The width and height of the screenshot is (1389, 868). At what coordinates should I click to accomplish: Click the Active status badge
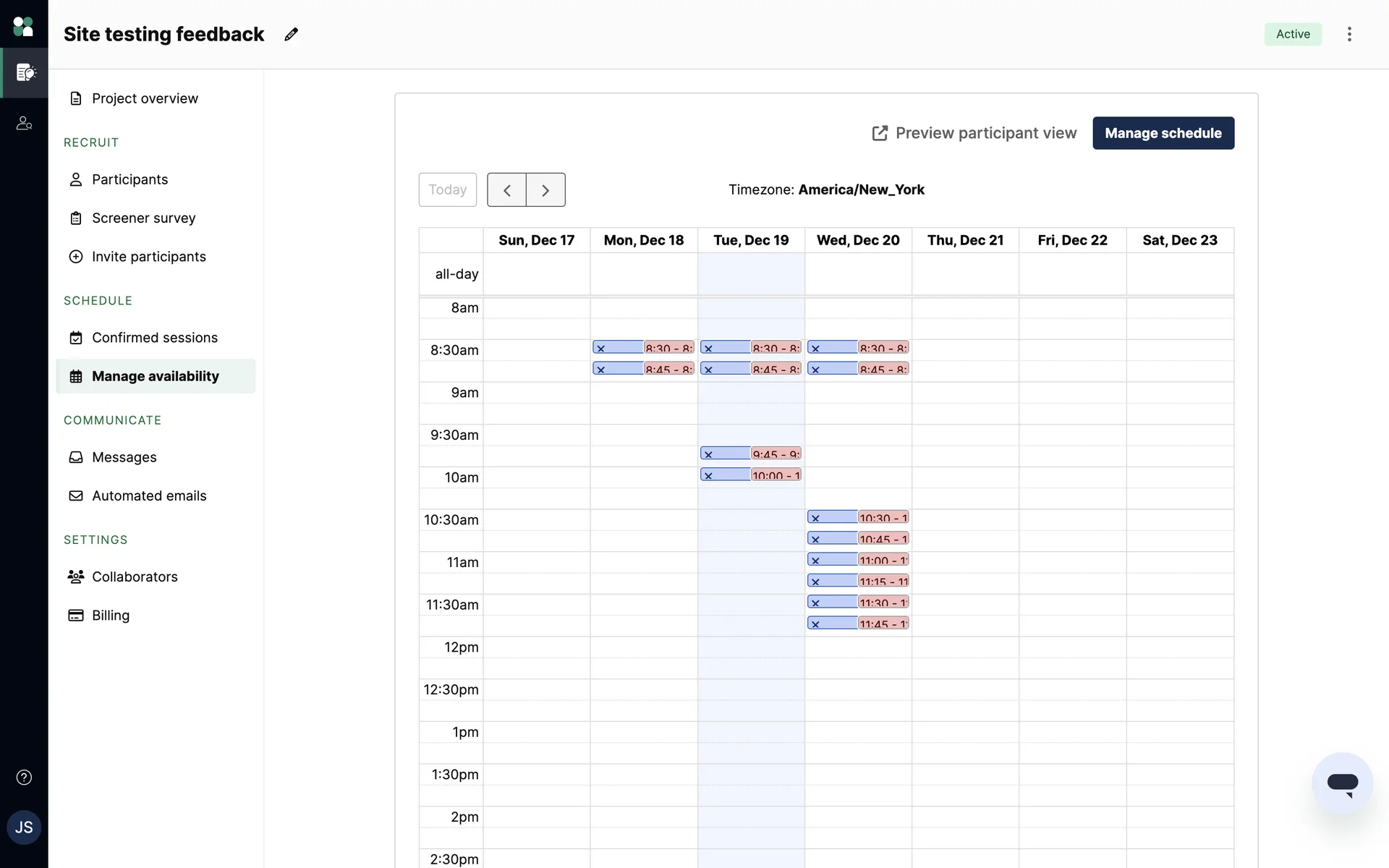[1292, 34]
